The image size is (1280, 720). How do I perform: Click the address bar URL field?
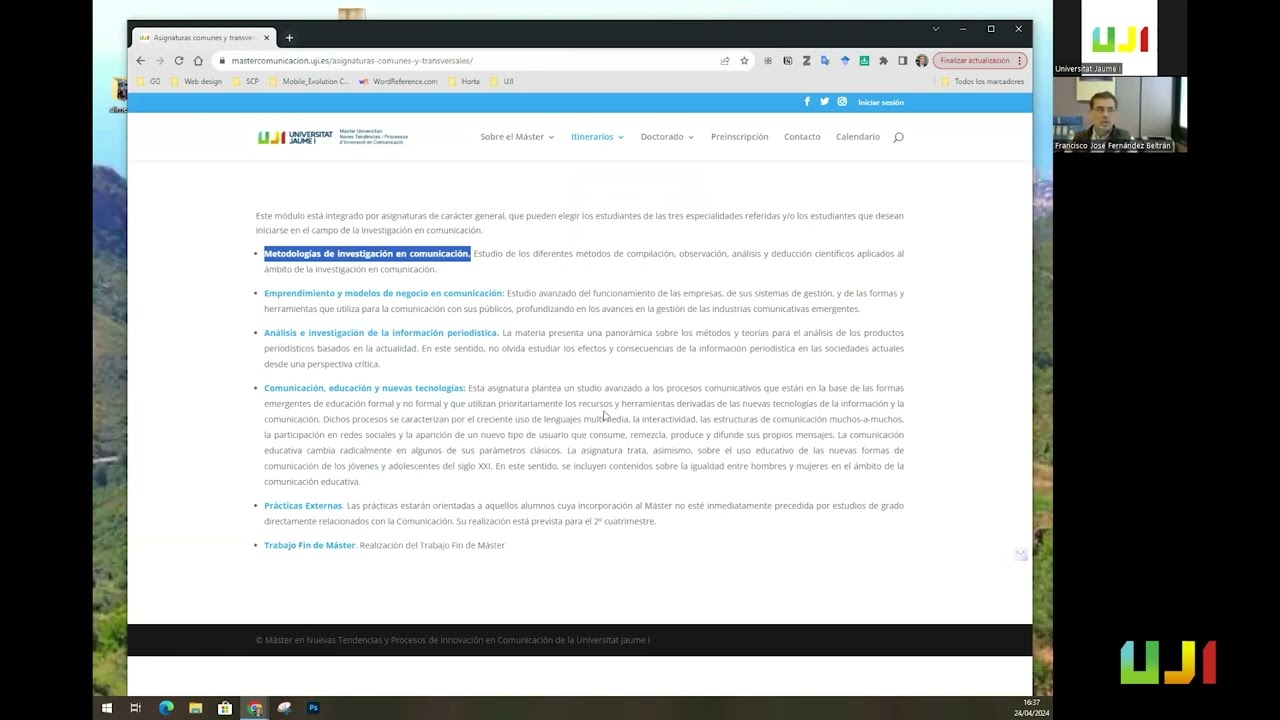coord(450,61)
